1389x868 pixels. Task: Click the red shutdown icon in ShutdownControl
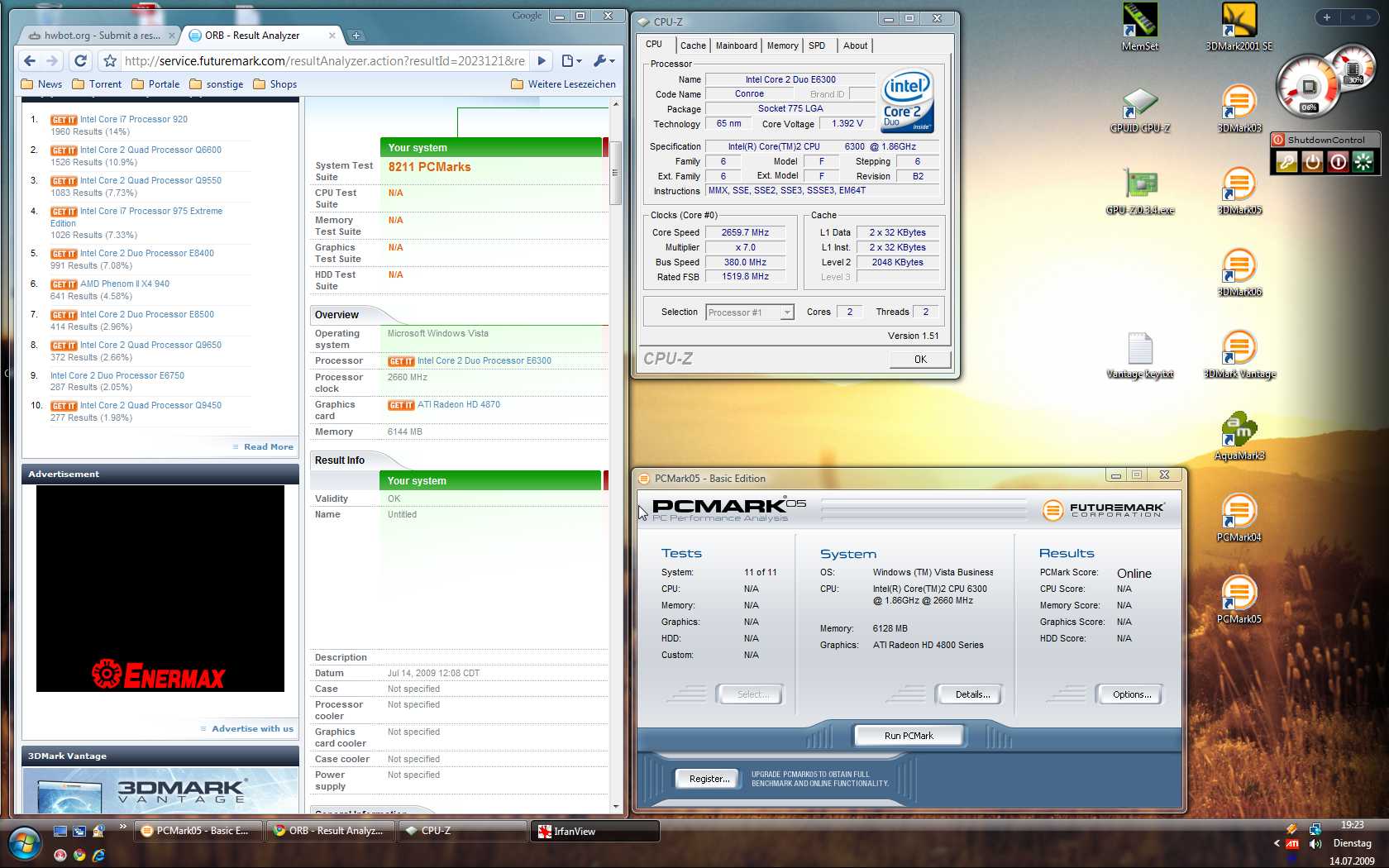tap(1338, 162)
